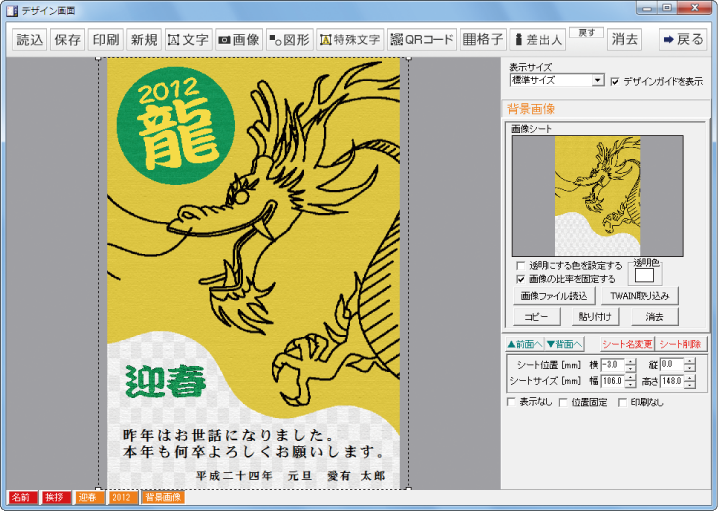The height and width of the screenshot is (511, 719).
Task: Increase the 横 position spinner value
Action: tap(630, 361)
